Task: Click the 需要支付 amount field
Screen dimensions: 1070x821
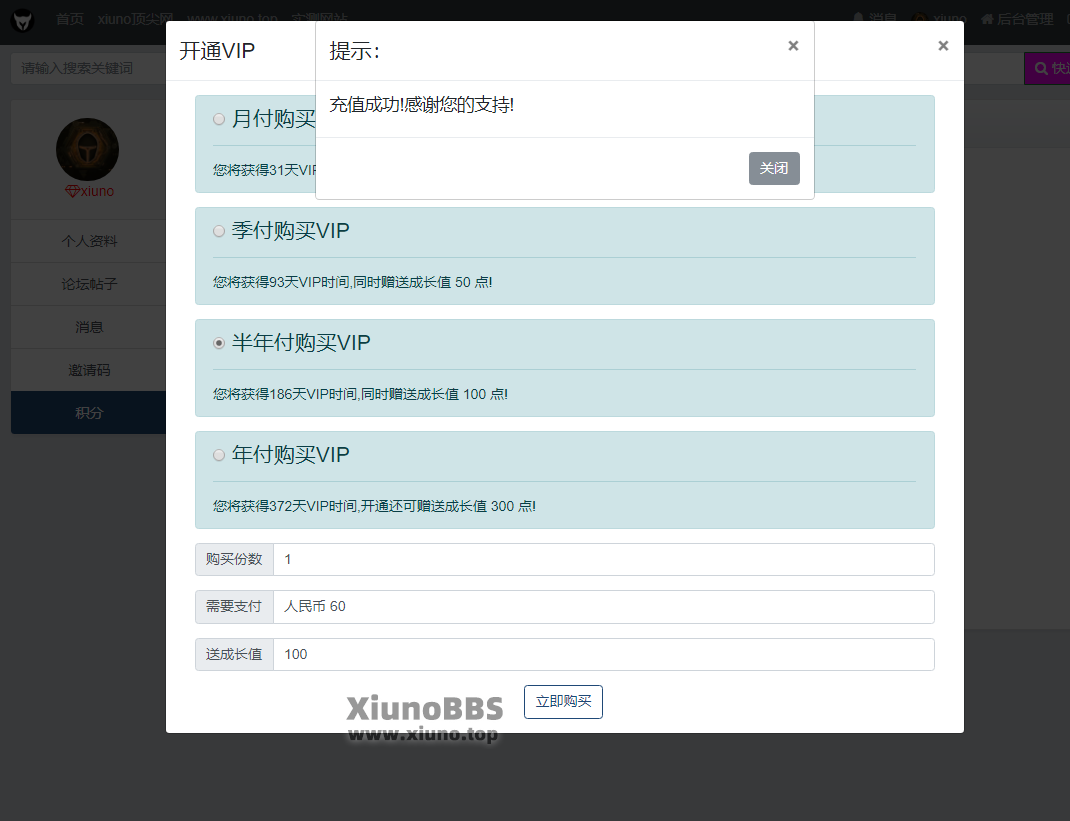Action: click(x=603, y=607)
